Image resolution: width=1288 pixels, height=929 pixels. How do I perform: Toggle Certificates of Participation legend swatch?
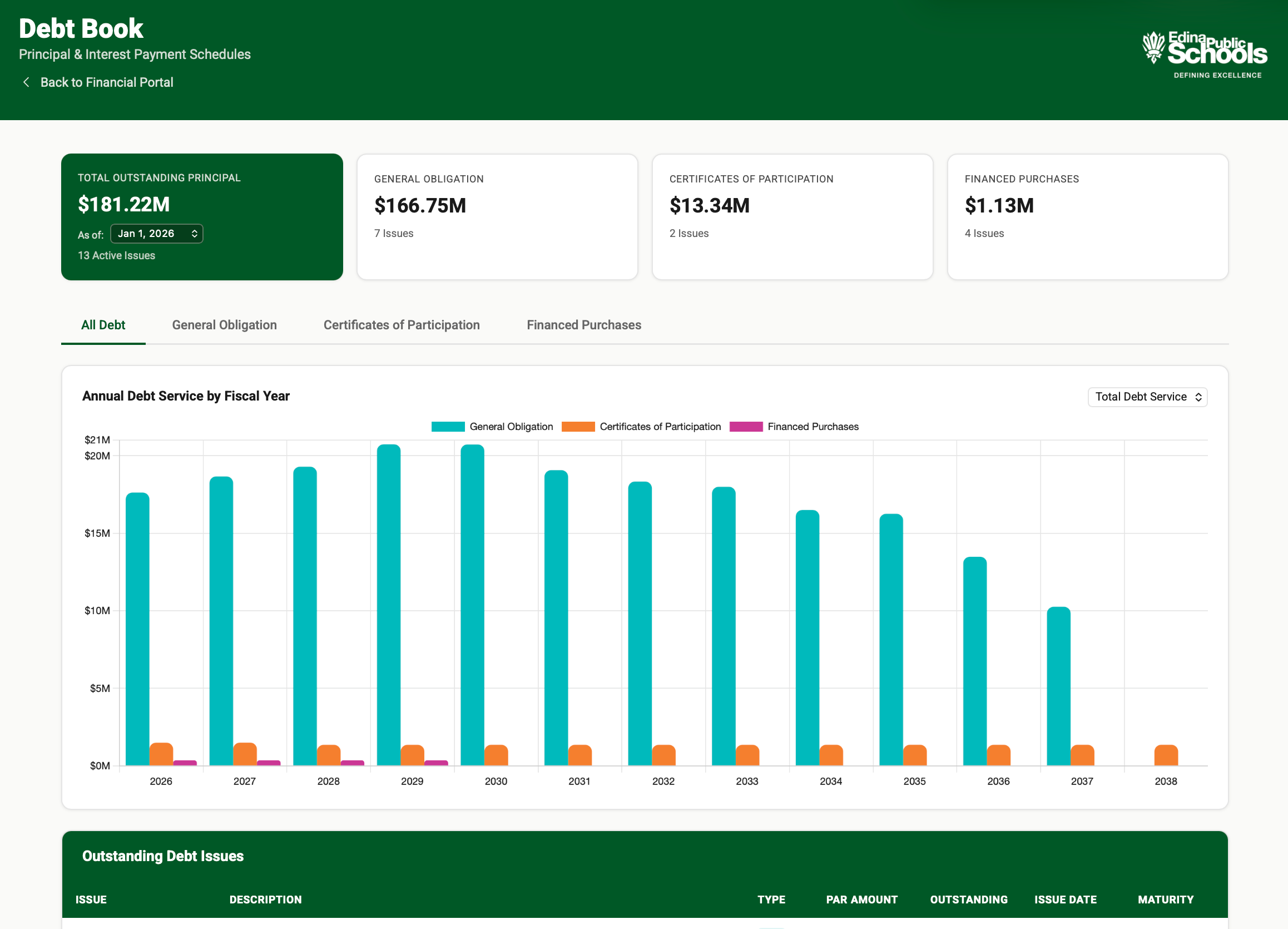click(x=578, y=427)
